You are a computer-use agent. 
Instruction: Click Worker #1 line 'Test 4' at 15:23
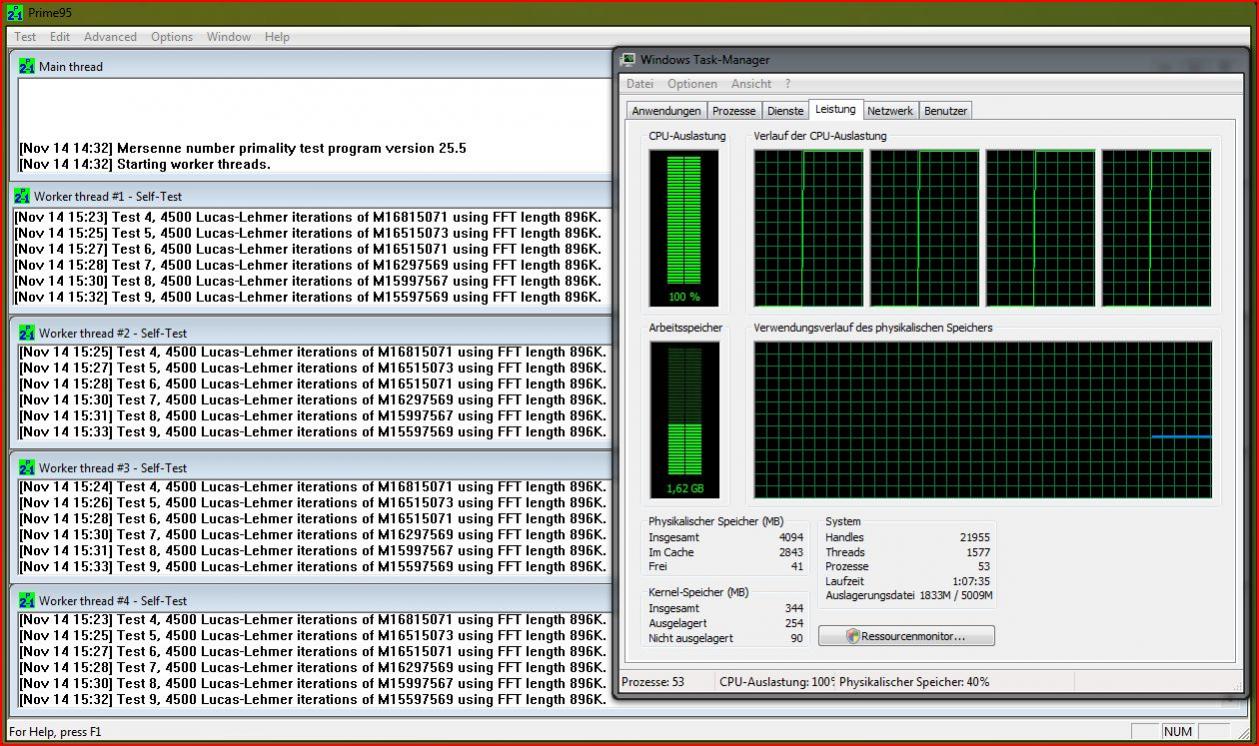click(308, 217)
